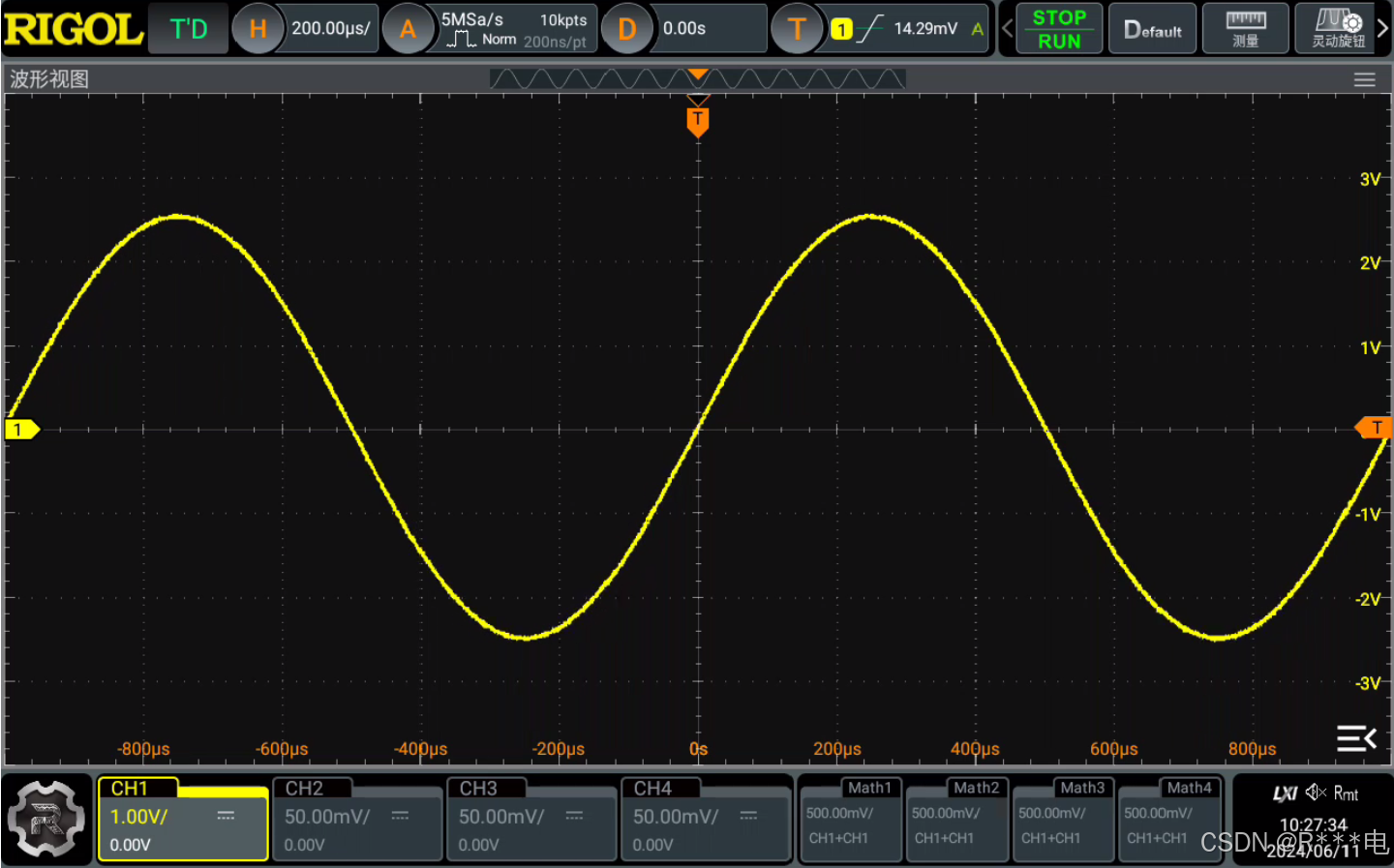Open the waveform view hamburger menu
The width and height of the screenshot is (1394, 868).
[x=1364, y=80]
